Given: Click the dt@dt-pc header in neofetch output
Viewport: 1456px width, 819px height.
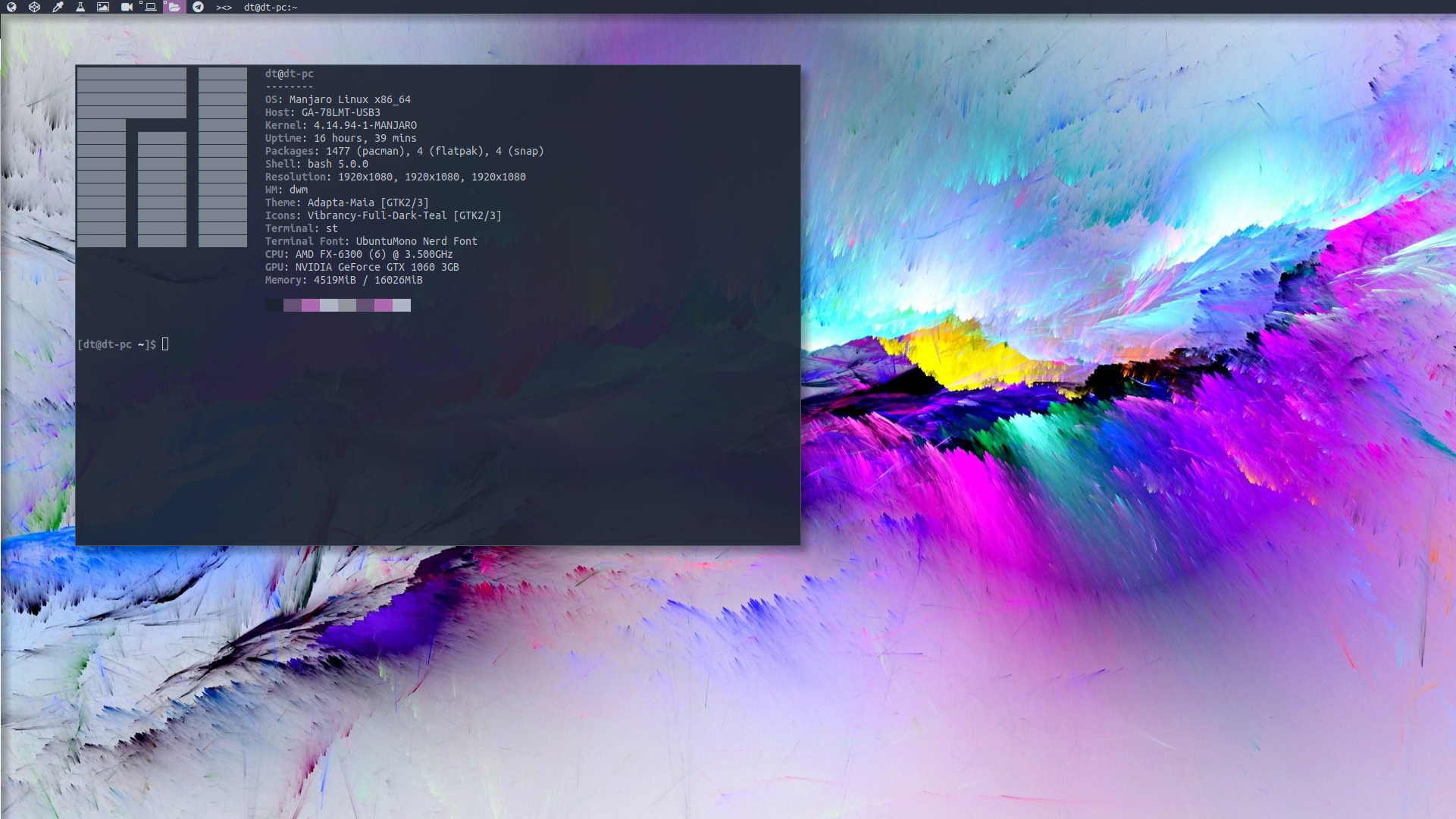Looking at the screenshot, I should 289,74.
